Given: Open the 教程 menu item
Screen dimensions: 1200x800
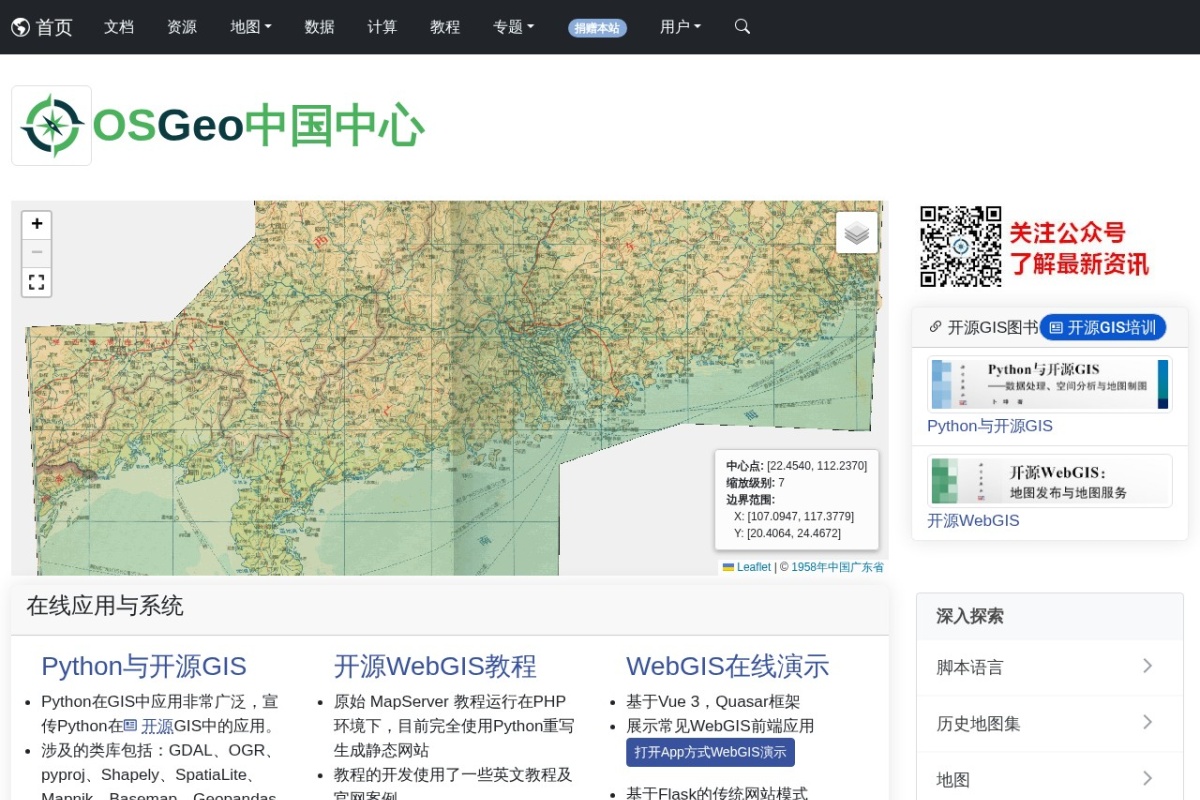Looking at the screenshot, I should [x=445, y=27].
